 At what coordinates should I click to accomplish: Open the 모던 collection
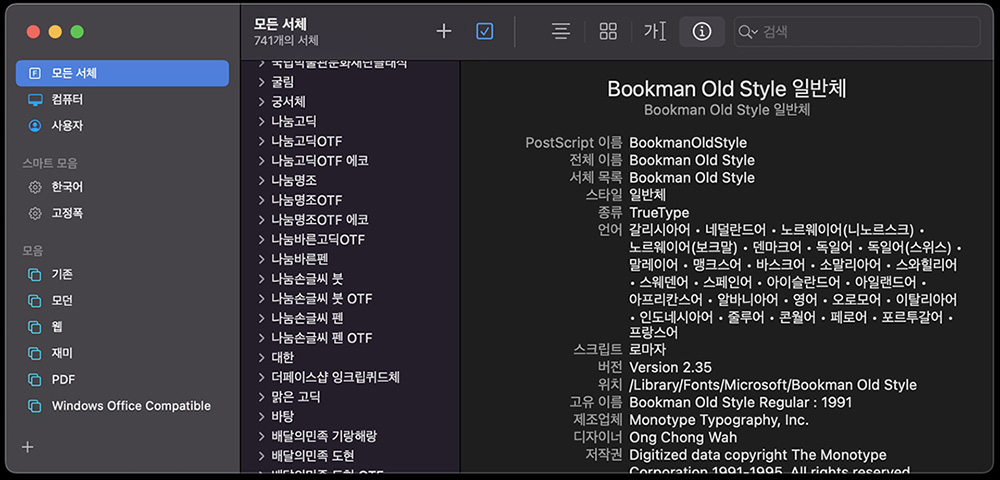pyautogui.click(x=122, y=301)
